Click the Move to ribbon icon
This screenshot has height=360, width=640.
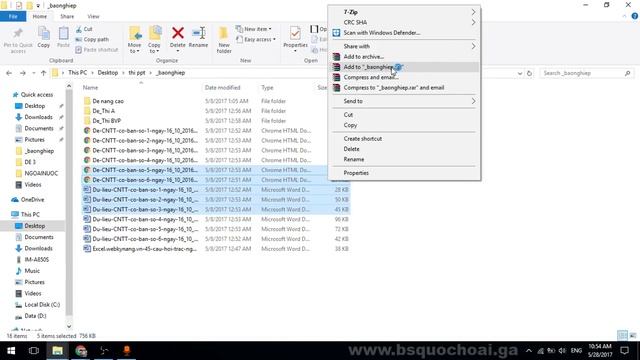tap(134, 40)
